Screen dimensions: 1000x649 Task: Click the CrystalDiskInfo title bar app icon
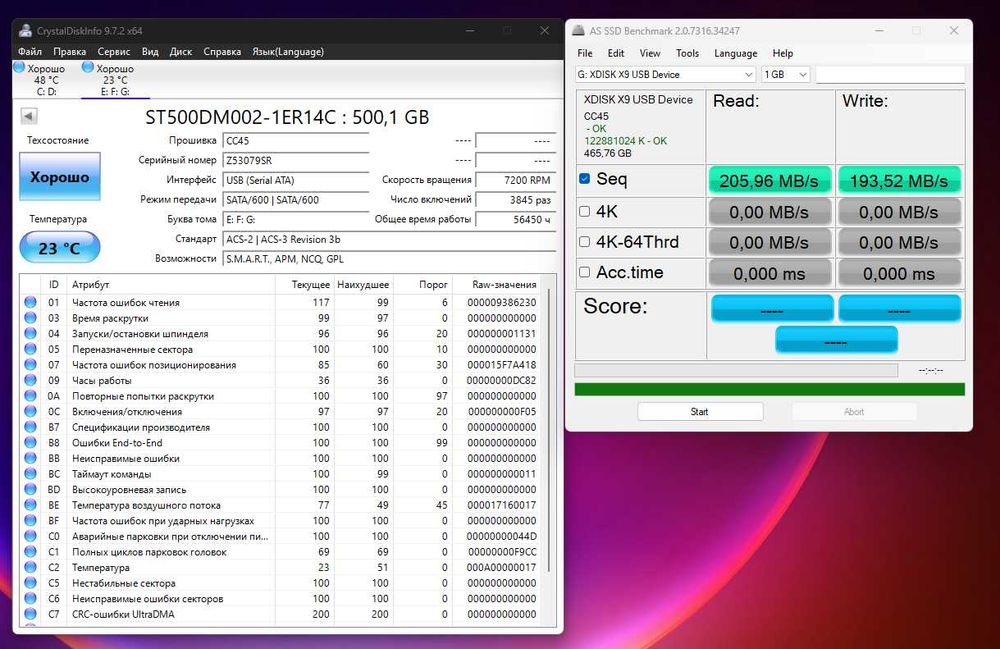tap(26, 31)
